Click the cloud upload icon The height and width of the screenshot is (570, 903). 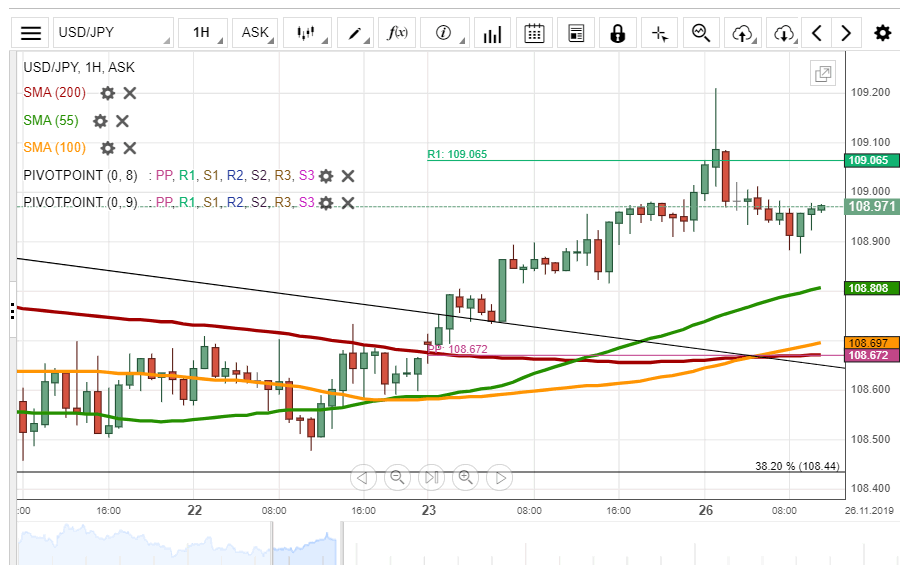coord(743,33)
